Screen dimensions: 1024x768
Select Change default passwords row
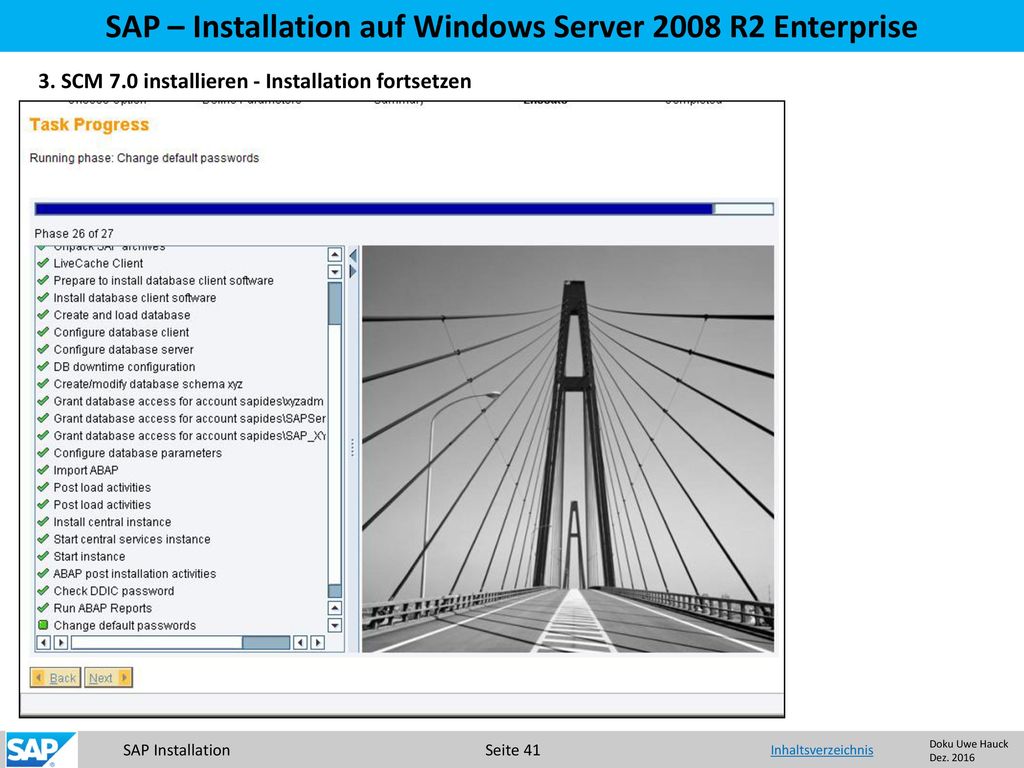[x=124, y=626]
